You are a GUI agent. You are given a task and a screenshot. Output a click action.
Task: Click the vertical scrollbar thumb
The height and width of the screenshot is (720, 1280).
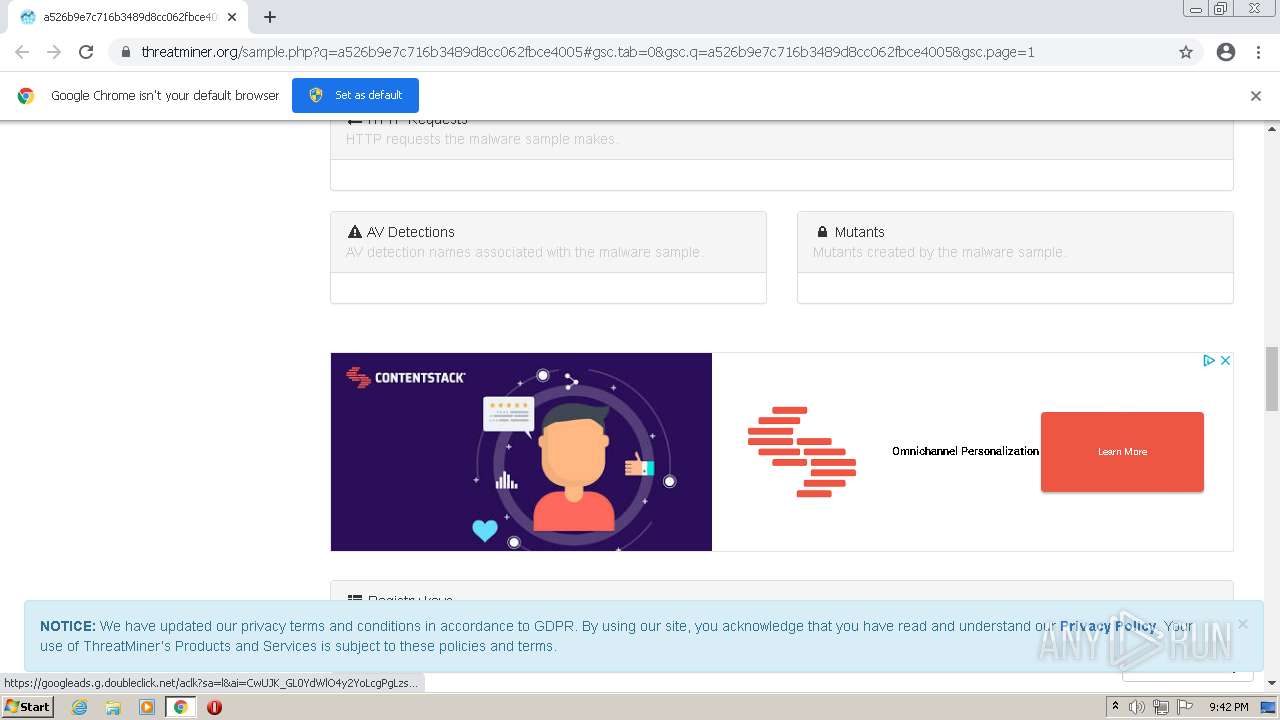[1272, 378]
